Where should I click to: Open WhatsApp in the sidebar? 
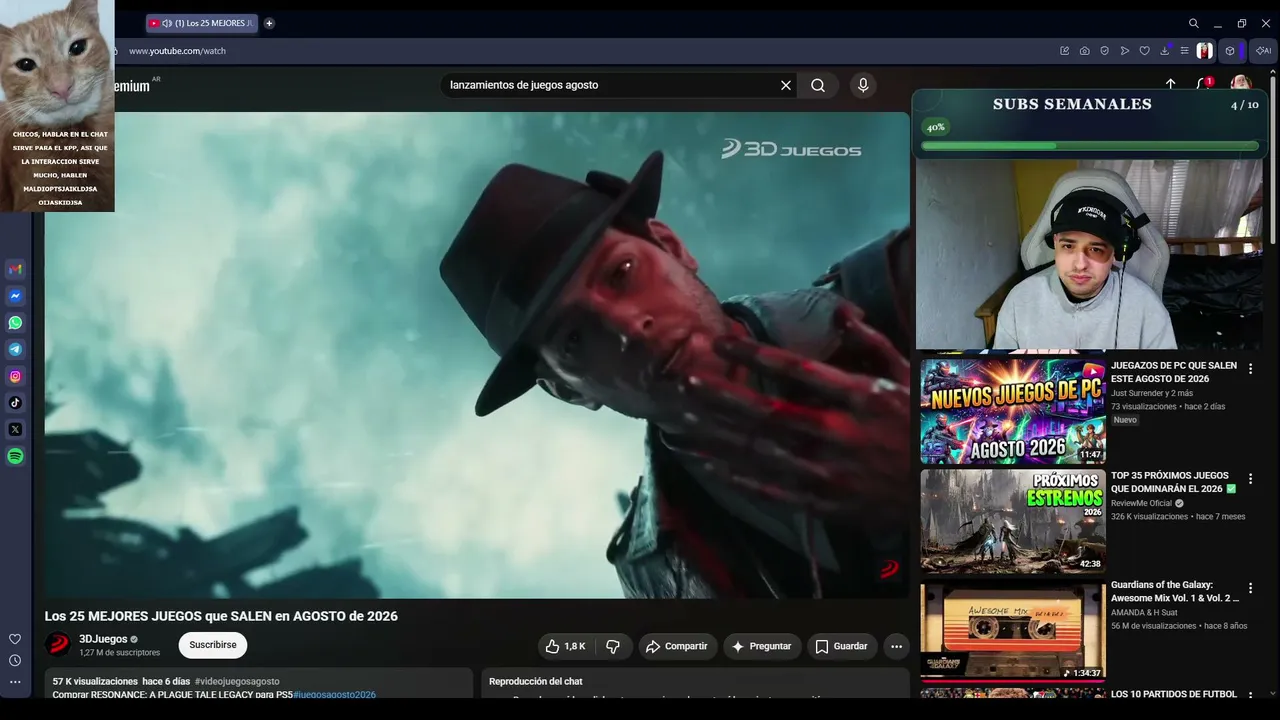click(x=15, y=323)
